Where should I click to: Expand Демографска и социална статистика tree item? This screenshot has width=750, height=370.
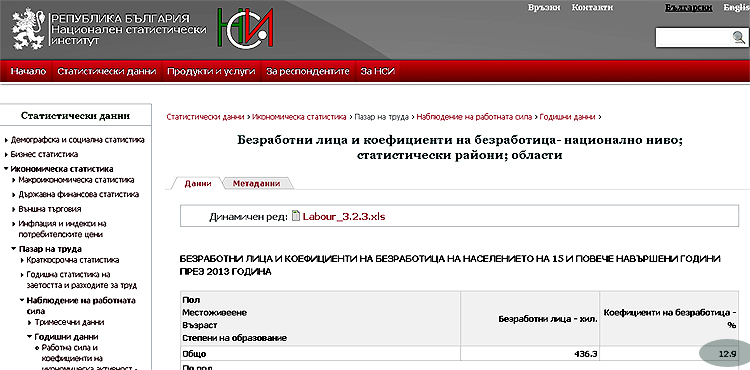77,140
